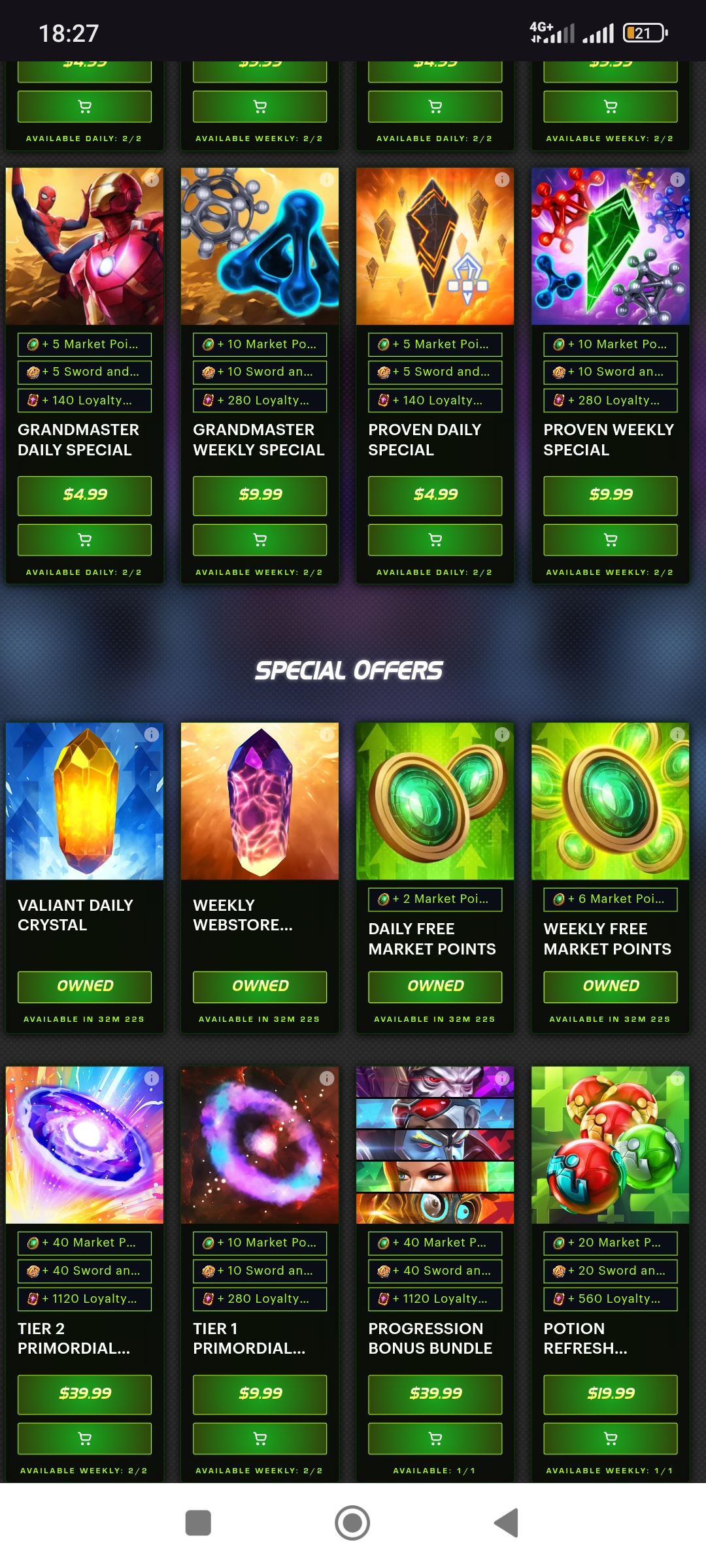706x1568 pixels.
Task: Add Grandmaster Weekly Special to cart
Action: pyautogui.click(x=260, y=540)
